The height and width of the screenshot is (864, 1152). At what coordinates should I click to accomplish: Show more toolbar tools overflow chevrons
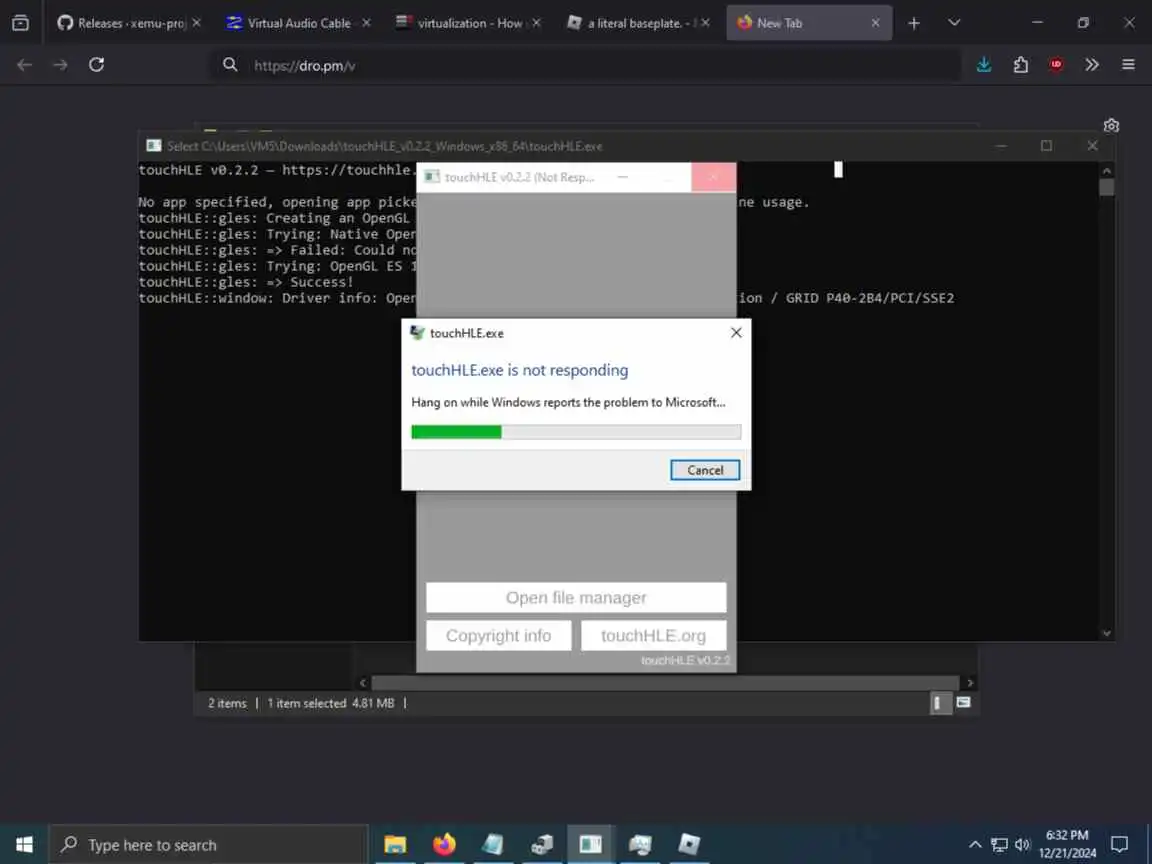point(1092,65)
